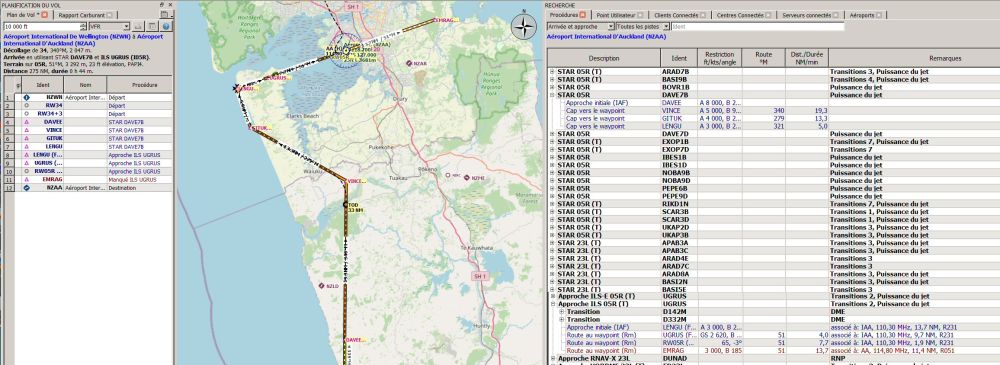Select the STAR 23L (T) BASI5E row
The width and height of the screenshot is (1000, 365).
pos(774,289)
